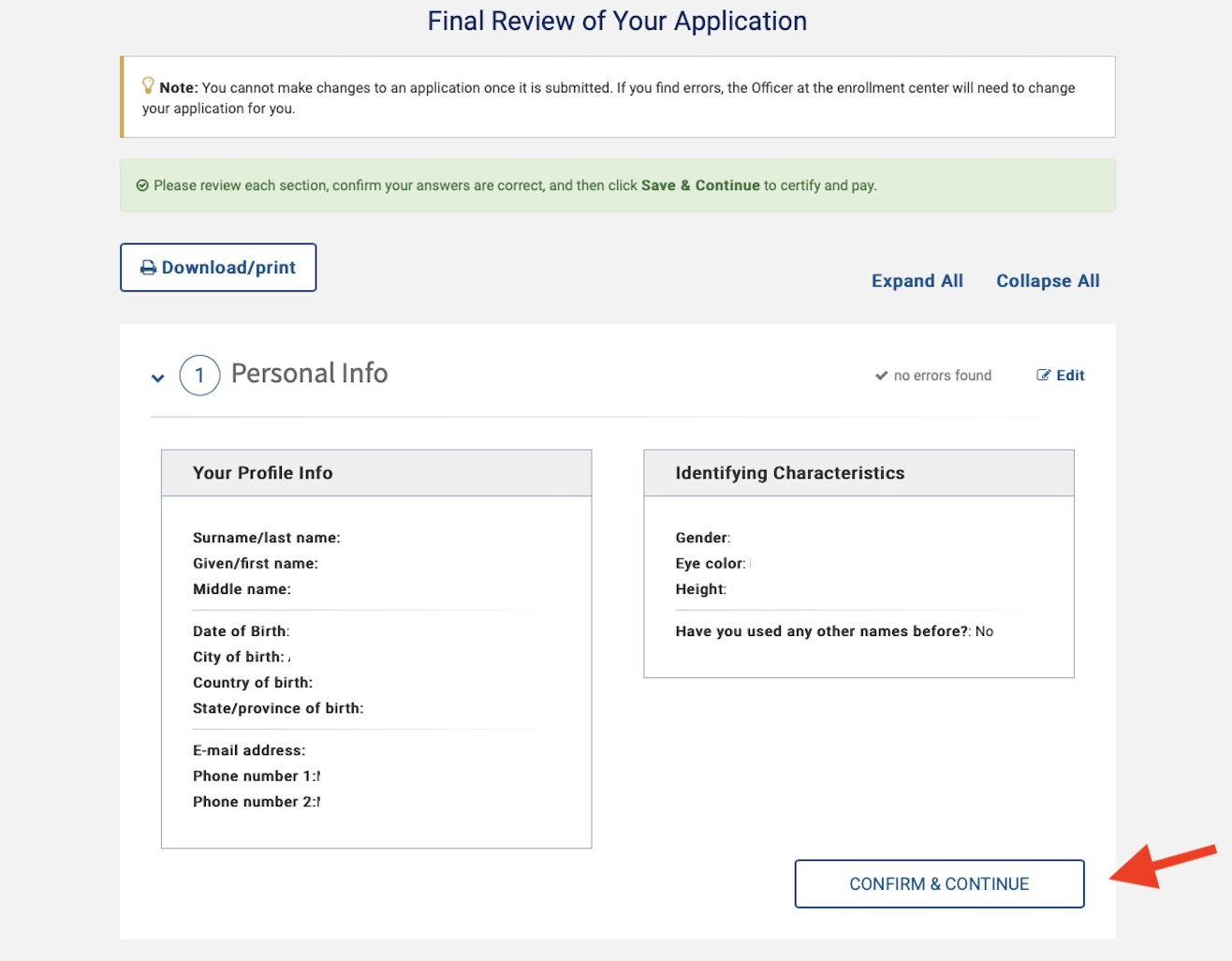Click the 'Final Review of Your Application' title
Screen dimensions: 1232x961
(x=617, y=21)
